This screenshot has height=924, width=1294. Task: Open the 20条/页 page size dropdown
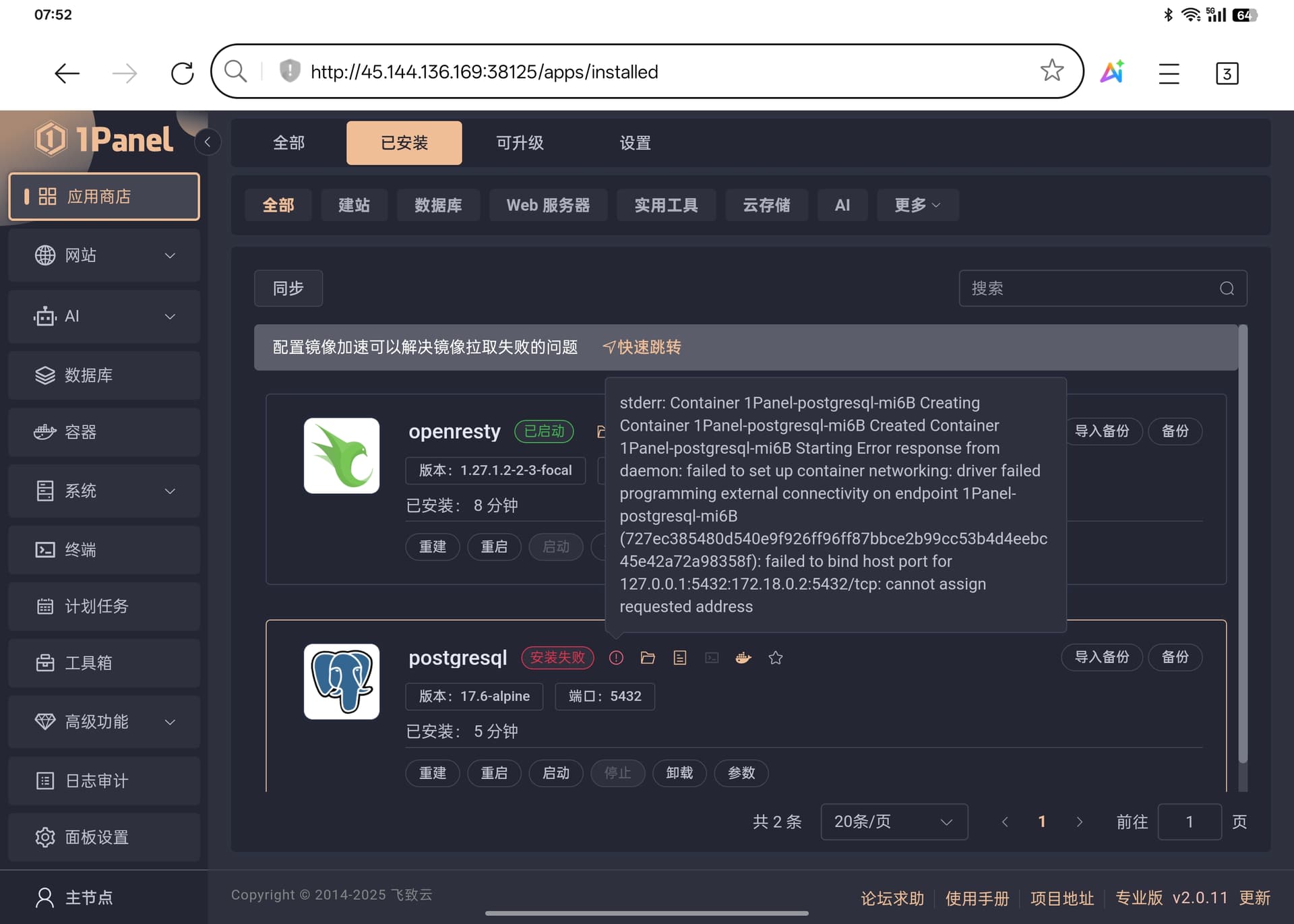894,822
